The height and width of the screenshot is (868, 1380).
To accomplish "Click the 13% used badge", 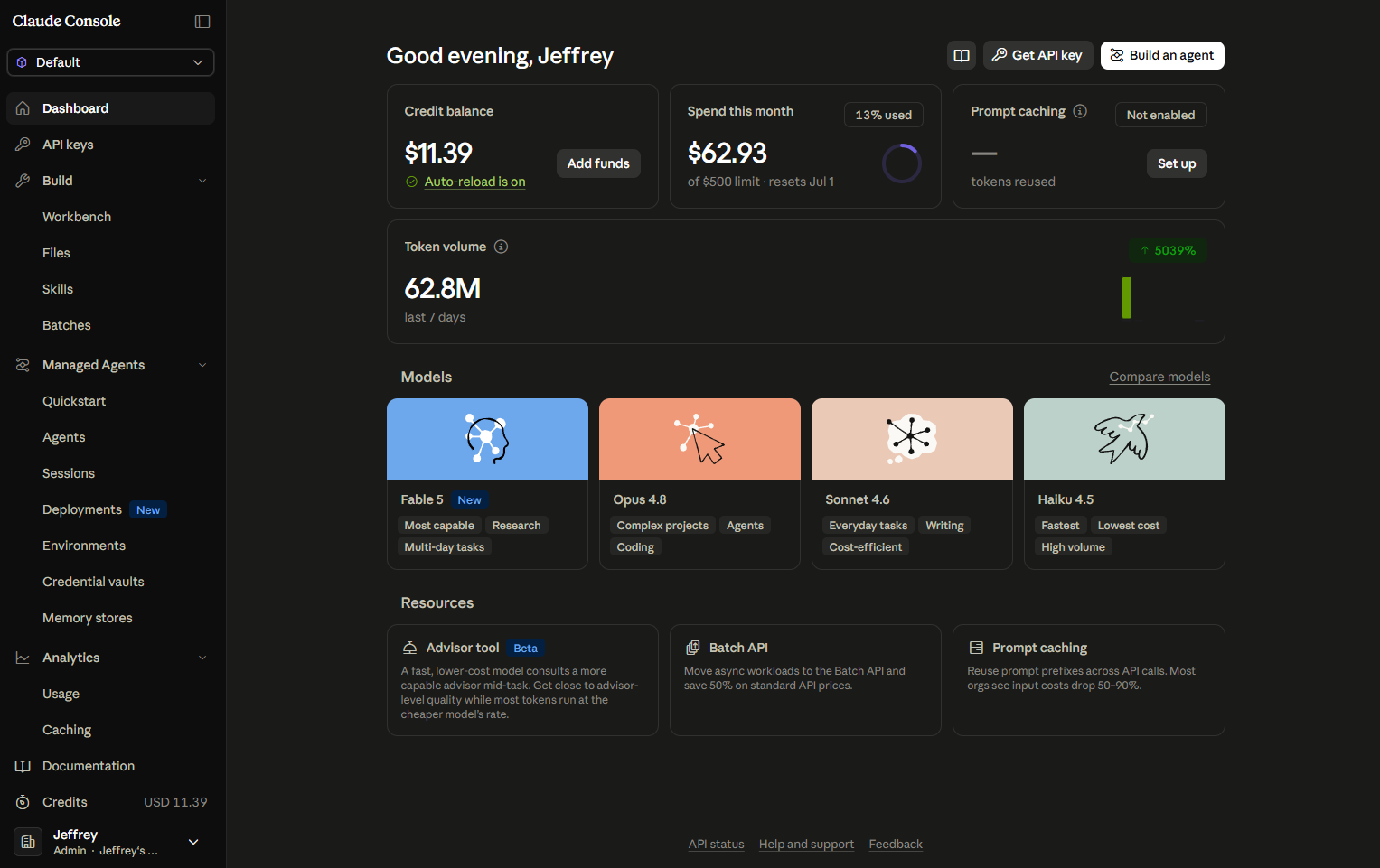I will coord(884,115).
